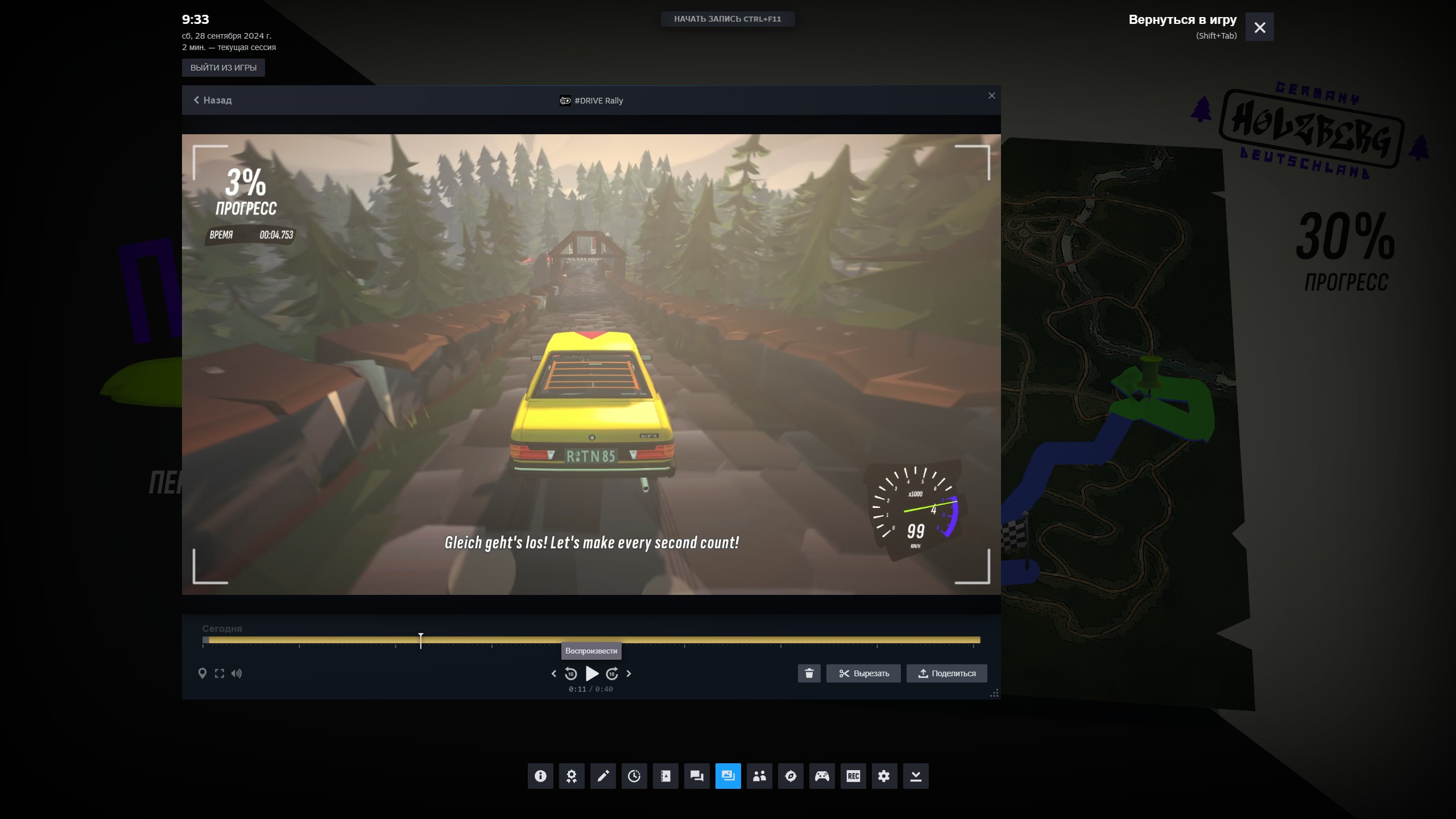Click the date сб, 28 сентября 2024 г.

[227, 36]
